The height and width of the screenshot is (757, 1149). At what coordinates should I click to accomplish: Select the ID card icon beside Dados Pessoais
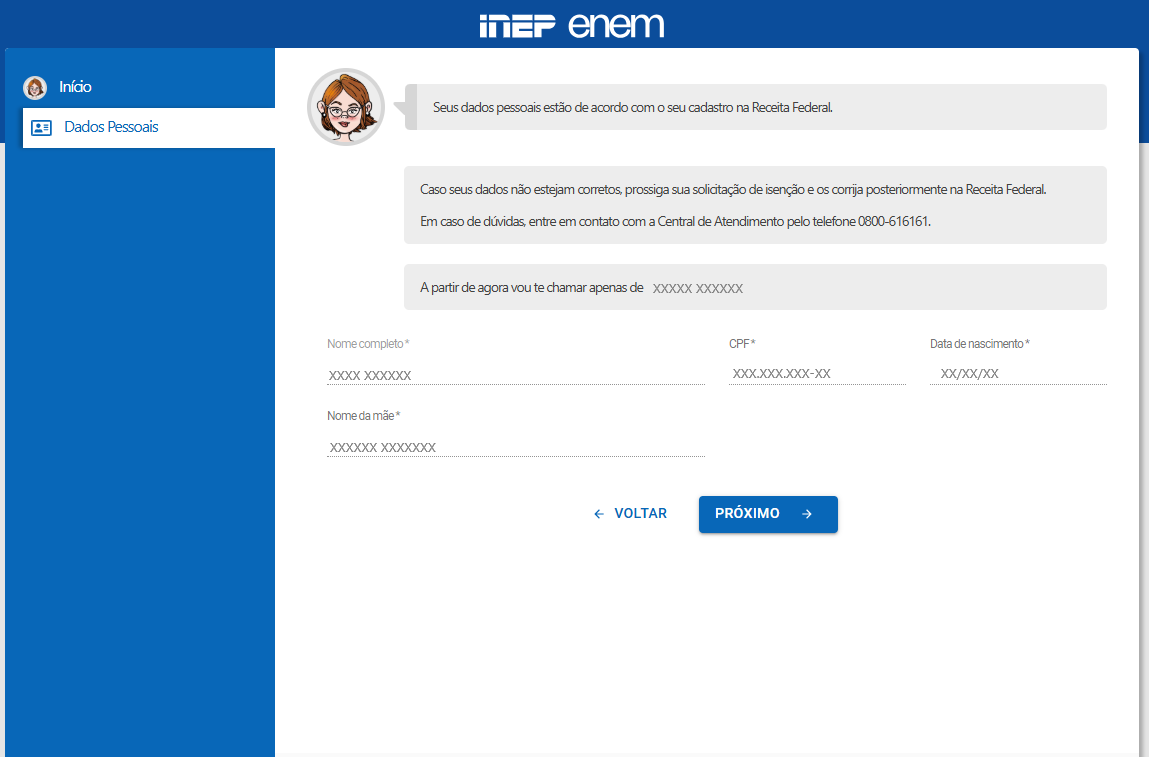39,126
